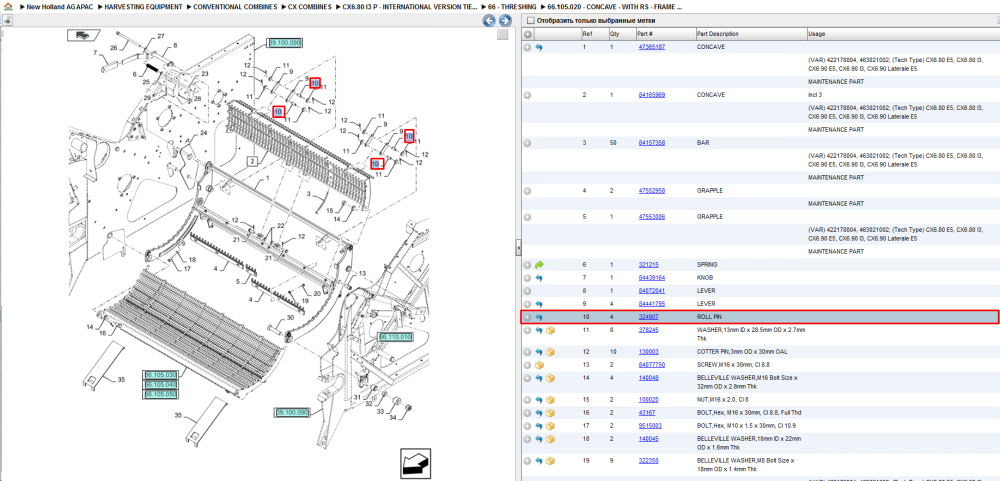
Task: Sort by the Ref column header
Action: [x=594, y=34]
